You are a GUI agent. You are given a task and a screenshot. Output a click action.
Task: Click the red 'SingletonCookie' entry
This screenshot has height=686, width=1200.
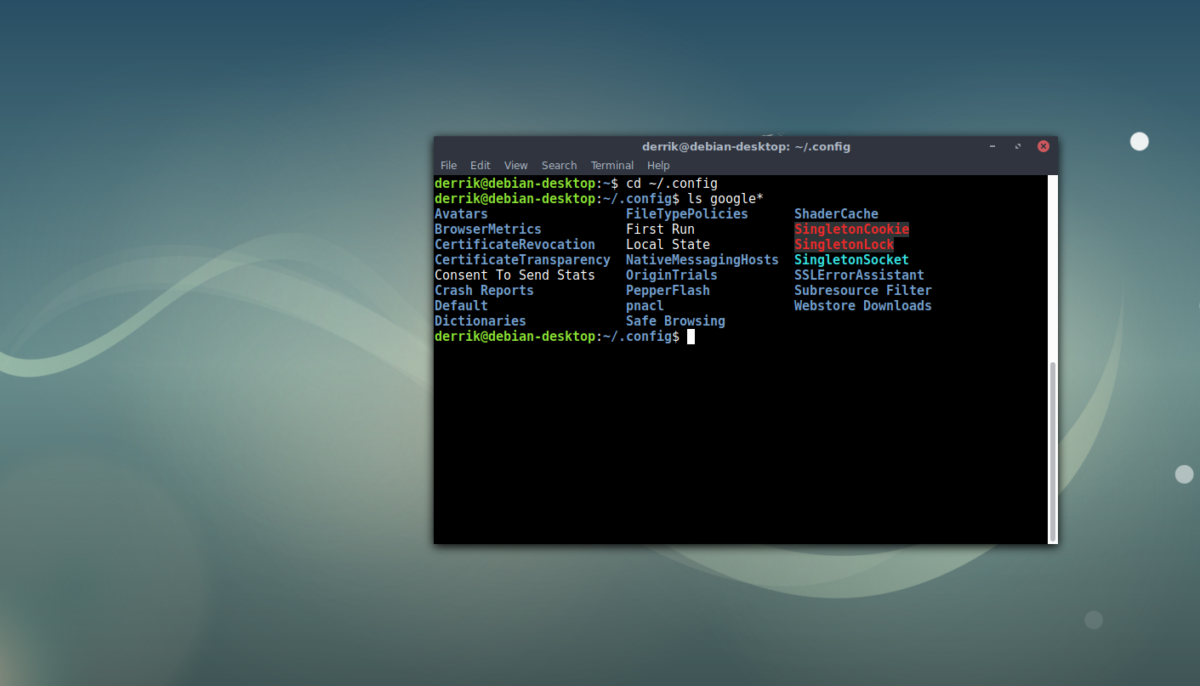click(852, 229)
